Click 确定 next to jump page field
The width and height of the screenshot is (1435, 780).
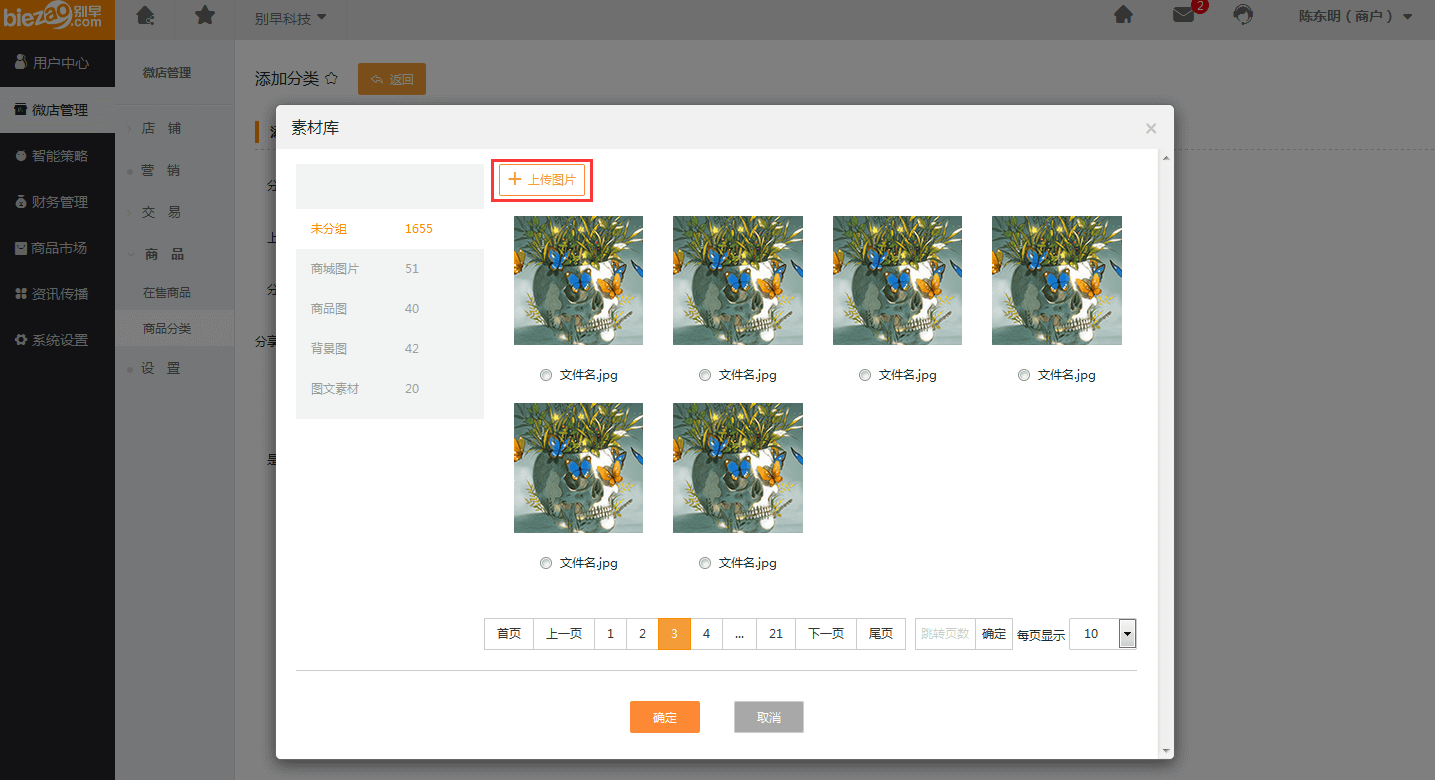(x=994, y=634)
